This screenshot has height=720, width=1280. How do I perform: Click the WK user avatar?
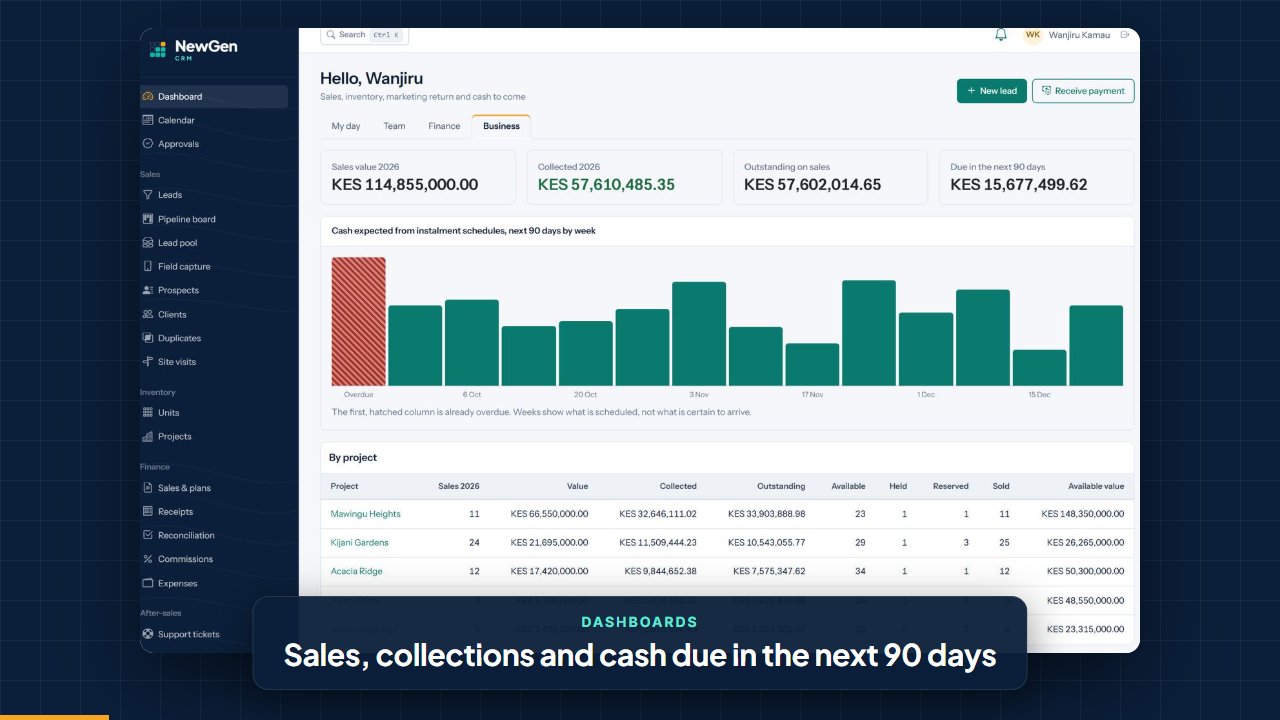1033,35
